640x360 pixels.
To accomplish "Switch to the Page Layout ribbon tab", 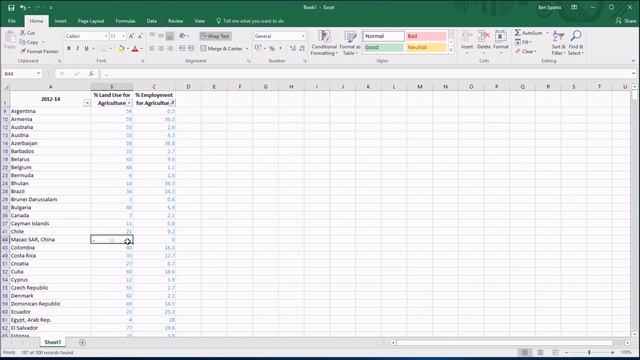I will coord(91,21).
